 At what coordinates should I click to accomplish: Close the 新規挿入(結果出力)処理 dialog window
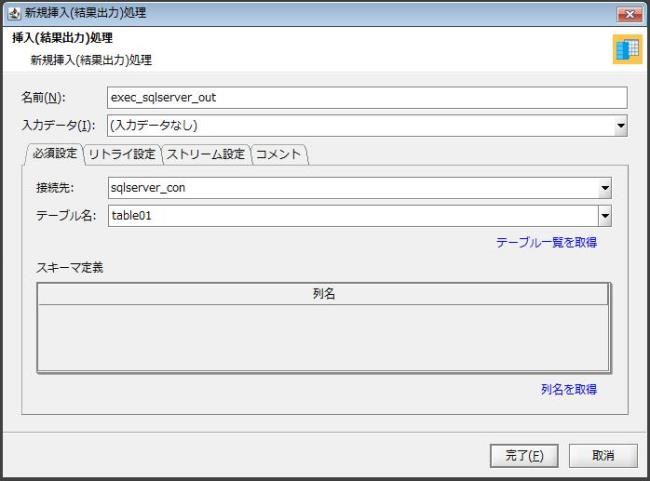pos(630,12)
